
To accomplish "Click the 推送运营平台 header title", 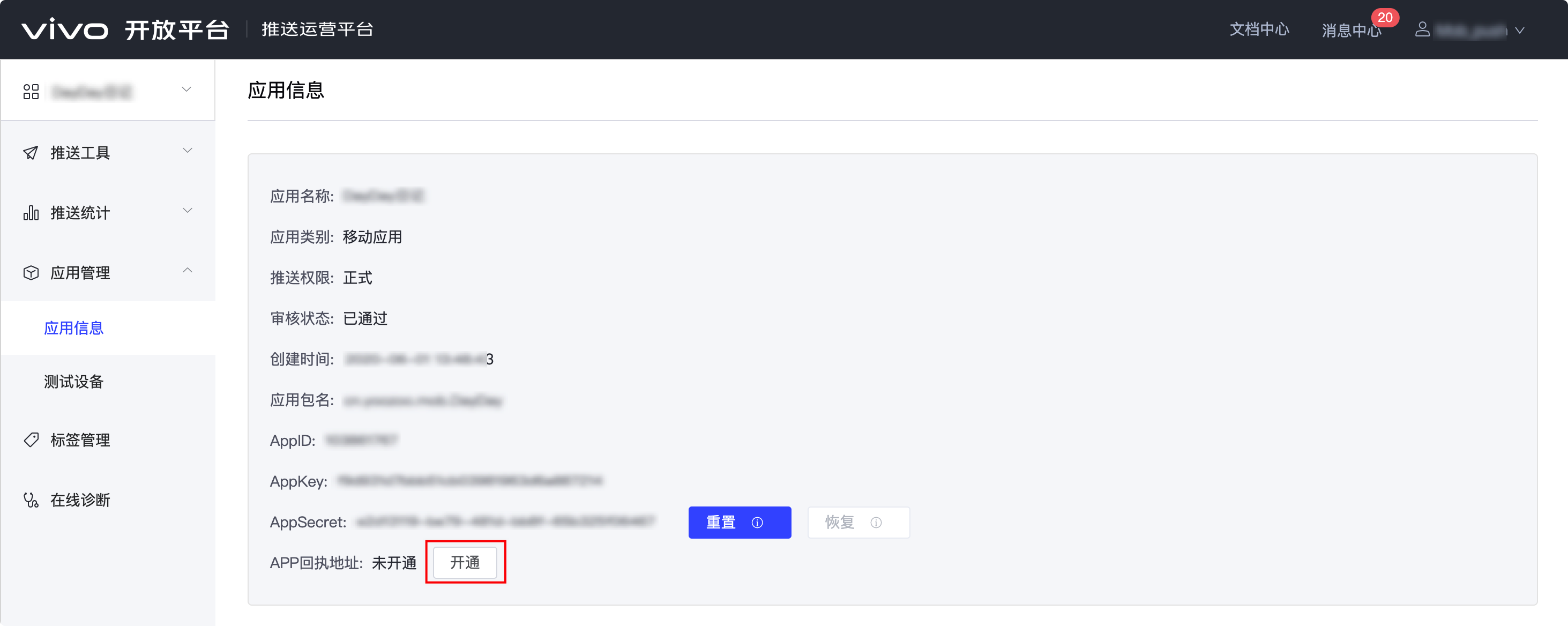I will pos(317,29).
